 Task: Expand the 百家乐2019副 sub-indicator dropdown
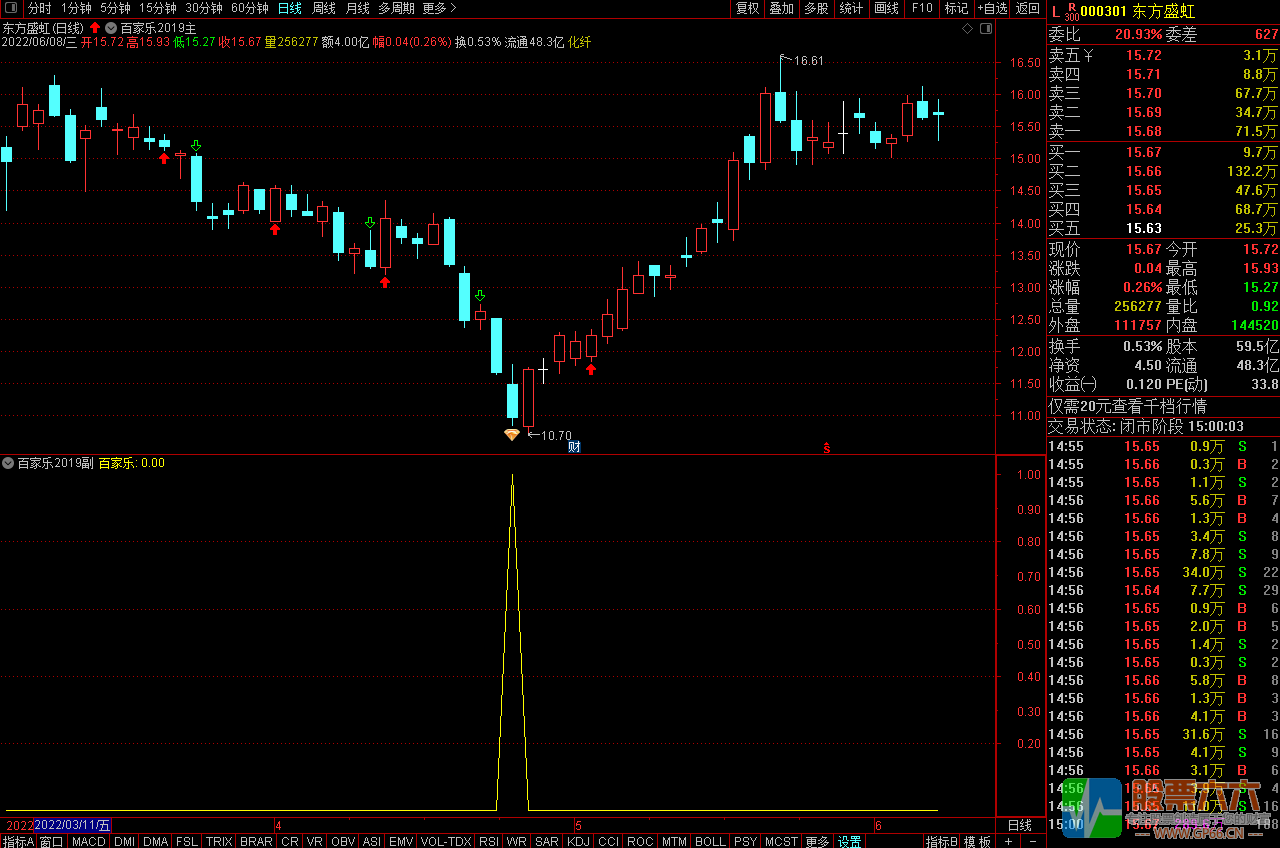(9, 463)
